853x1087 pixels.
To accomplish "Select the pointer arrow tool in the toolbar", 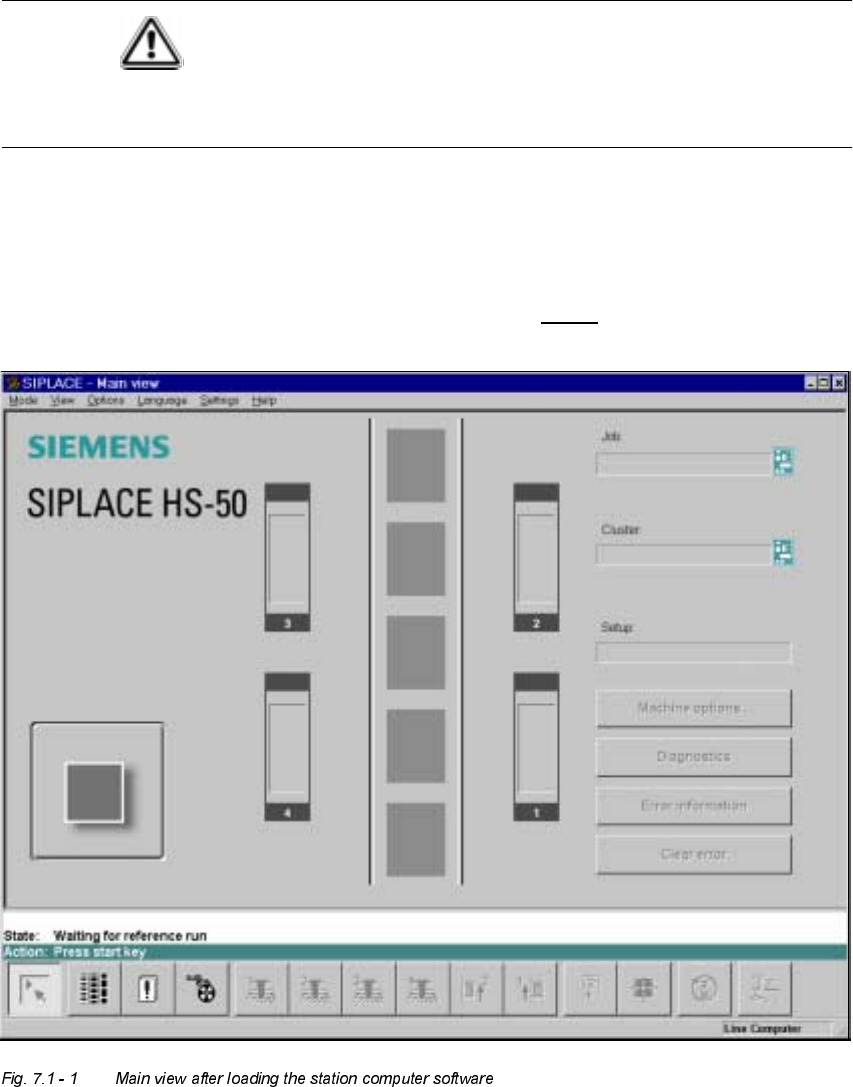I will (x=35, y=989).
